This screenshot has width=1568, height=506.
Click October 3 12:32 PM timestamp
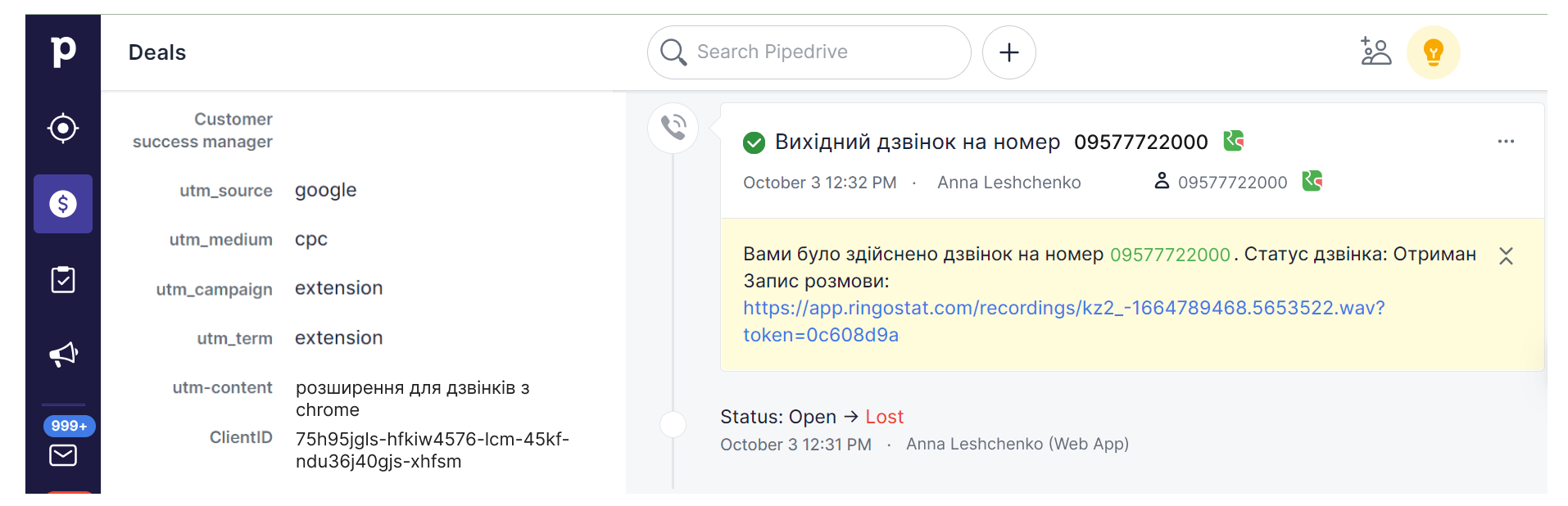819,183
